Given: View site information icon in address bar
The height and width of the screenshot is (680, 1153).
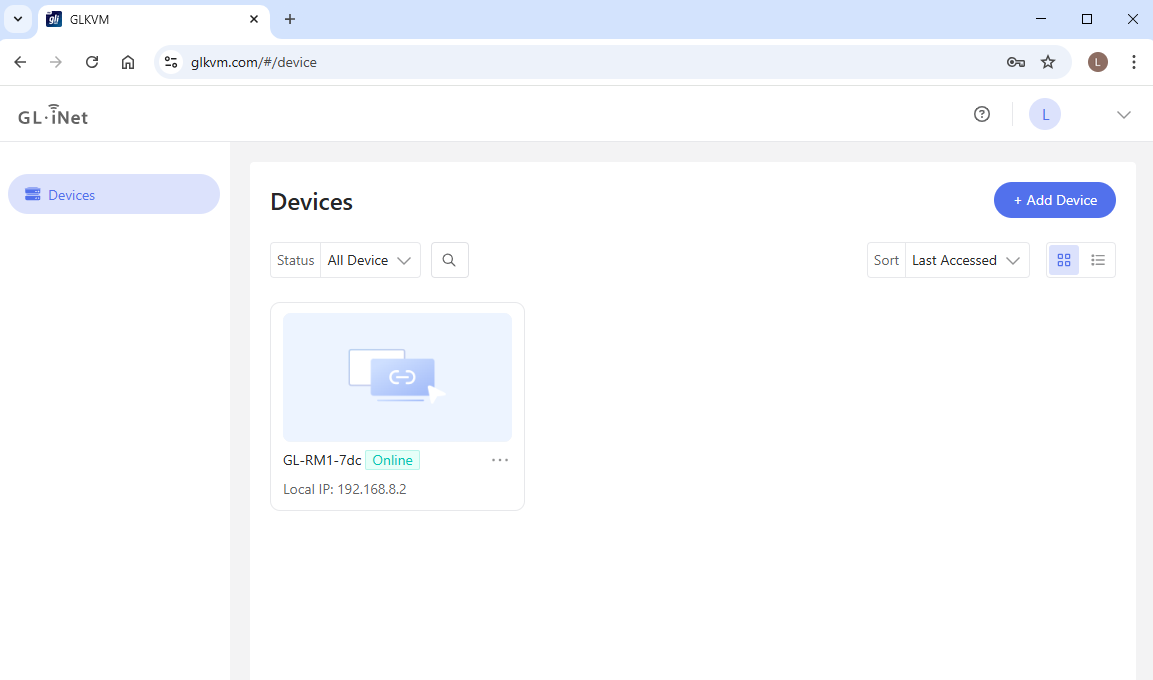Looking at the screenshot, I should coord(171,62).
